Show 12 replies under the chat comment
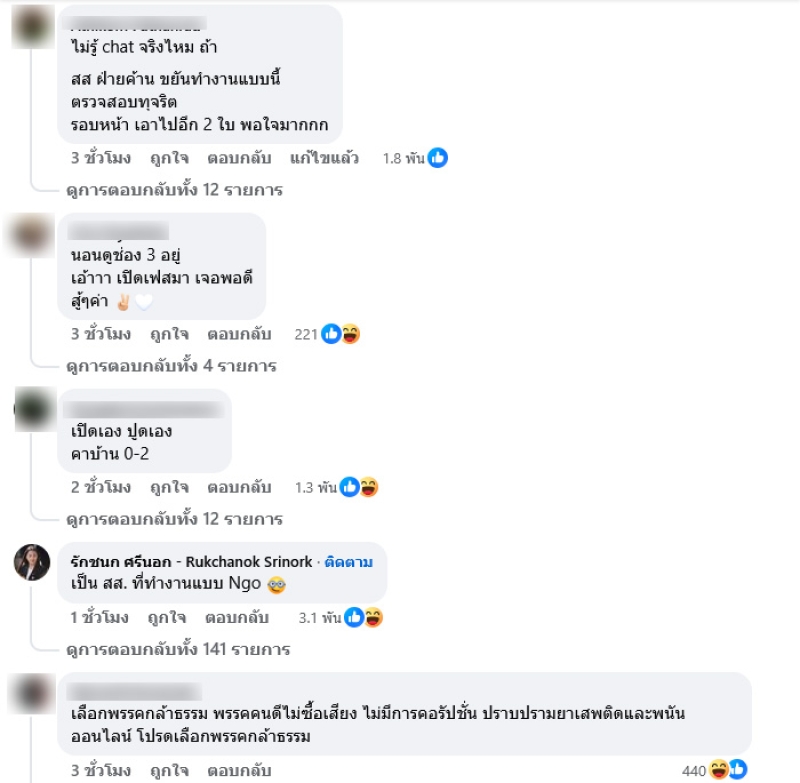 click(174, 190)
